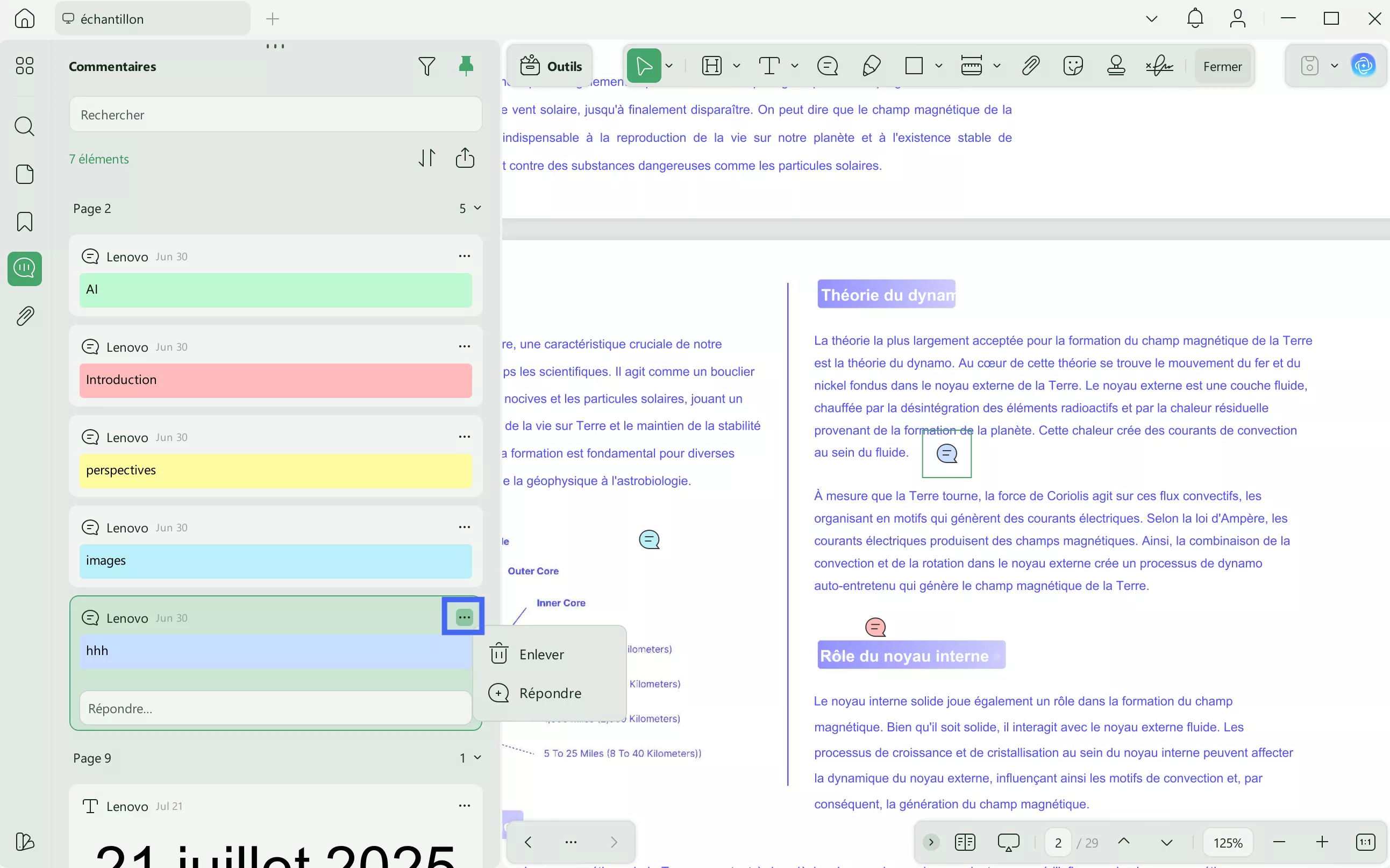
Task: Select the signature tool
Action: pos(1159,66)
